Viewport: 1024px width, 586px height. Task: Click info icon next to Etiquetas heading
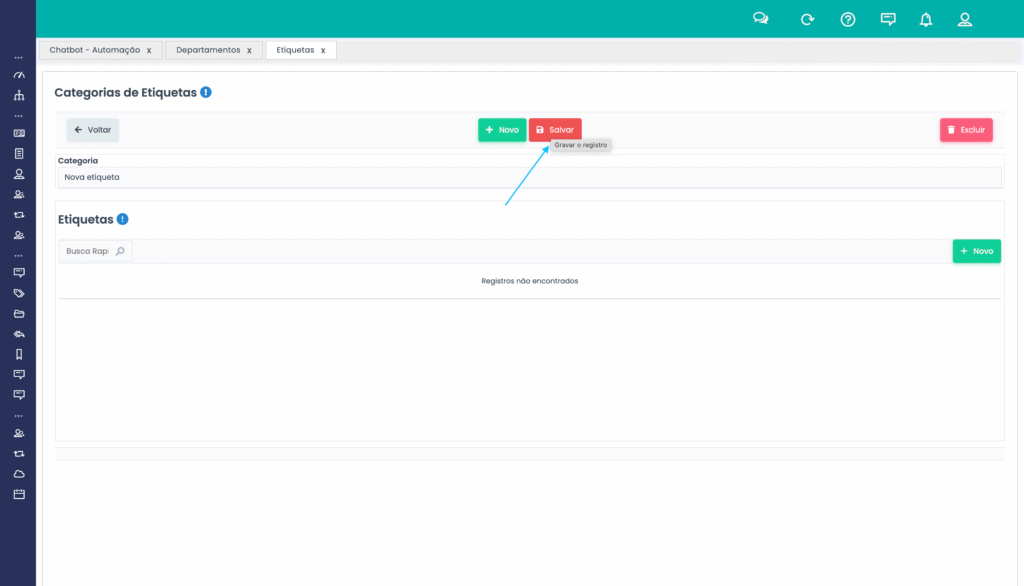pos(122,219)
